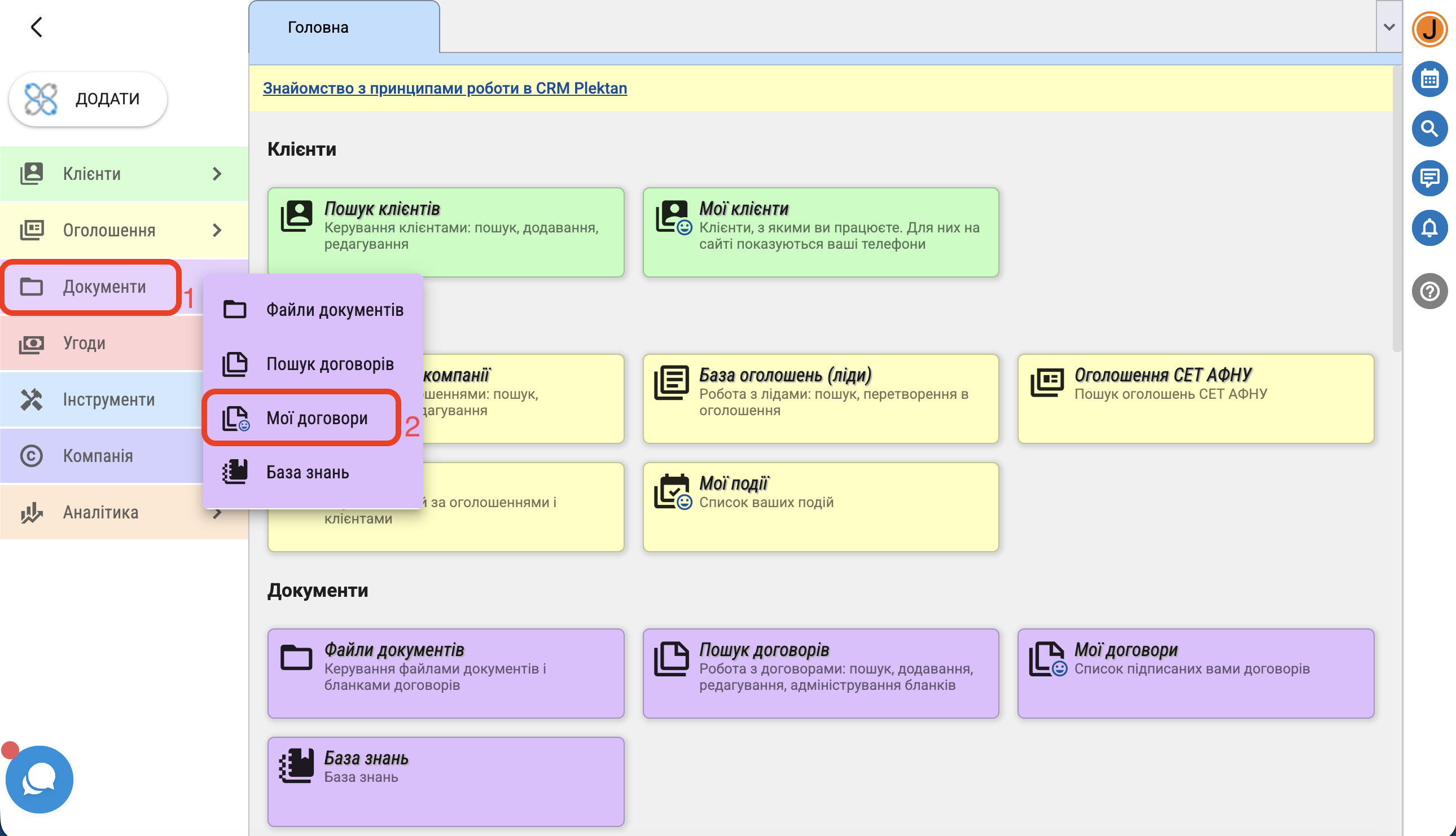1456x836 pixels.
Task: Open the calendar icon in right sidebar
Action: [x=1428, y=78]
